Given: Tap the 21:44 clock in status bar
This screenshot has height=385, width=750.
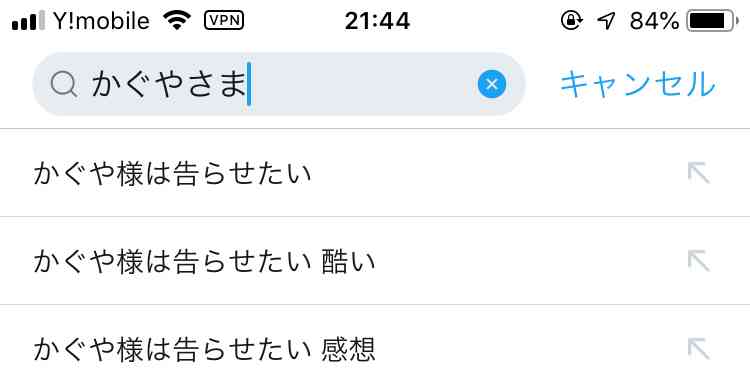Looking at the screenshot, I should [x=377, y=21].
